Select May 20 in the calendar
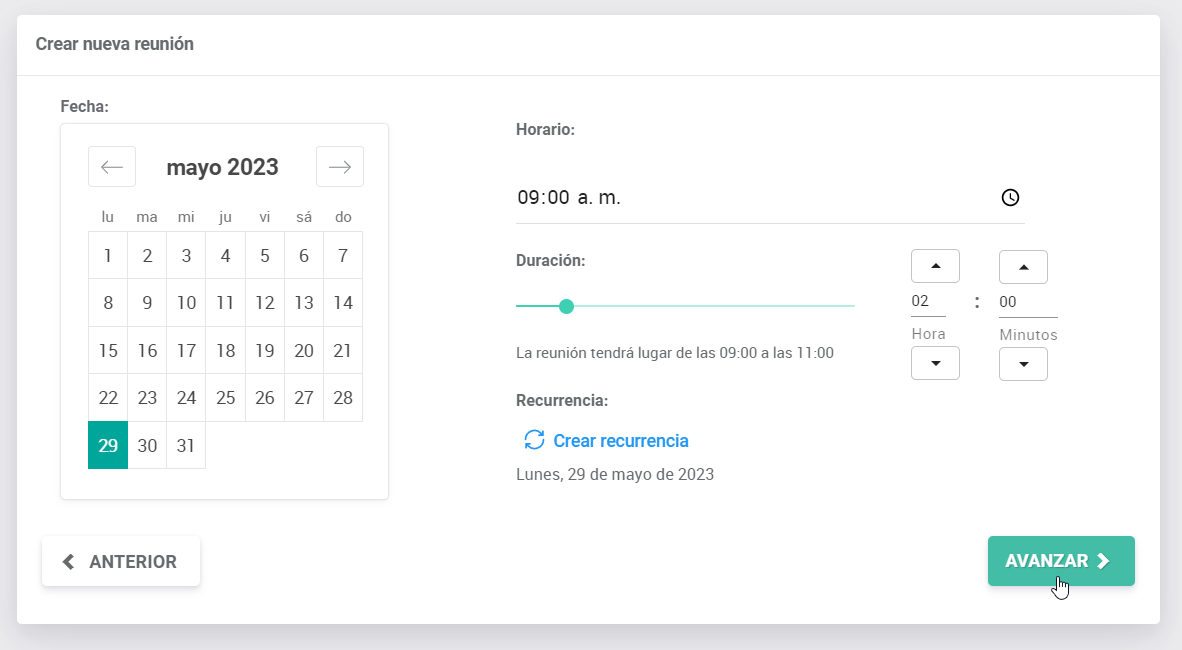 304,351
